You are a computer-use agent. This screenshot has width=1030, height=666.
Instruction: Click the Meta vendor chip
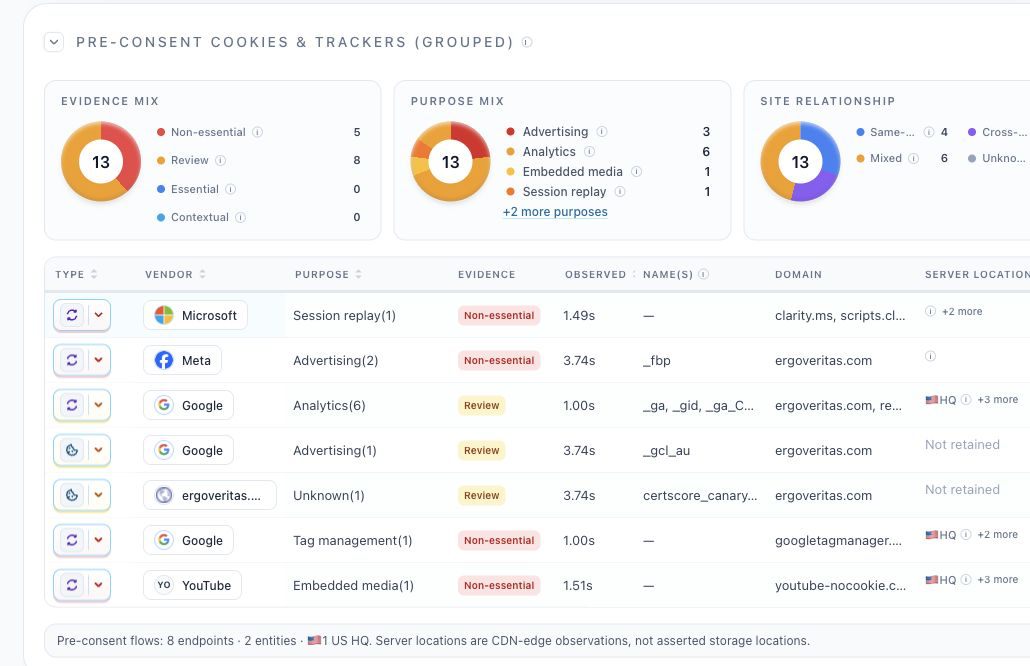pos(182,360)
